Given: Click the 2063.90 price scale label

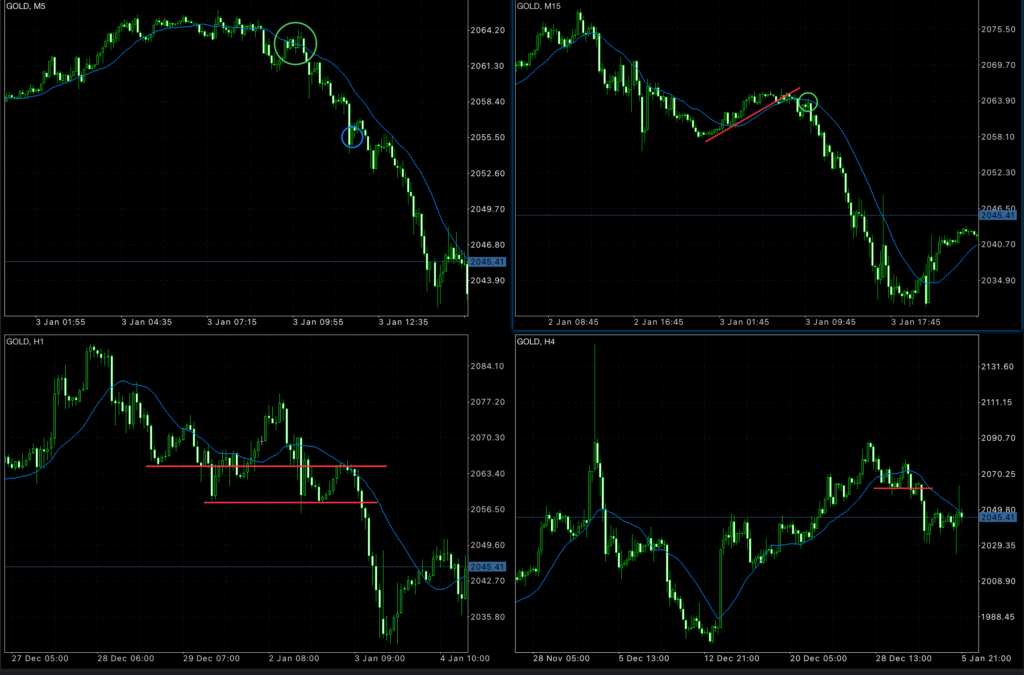Looking at the screenshot, I should tap(998, 101).
